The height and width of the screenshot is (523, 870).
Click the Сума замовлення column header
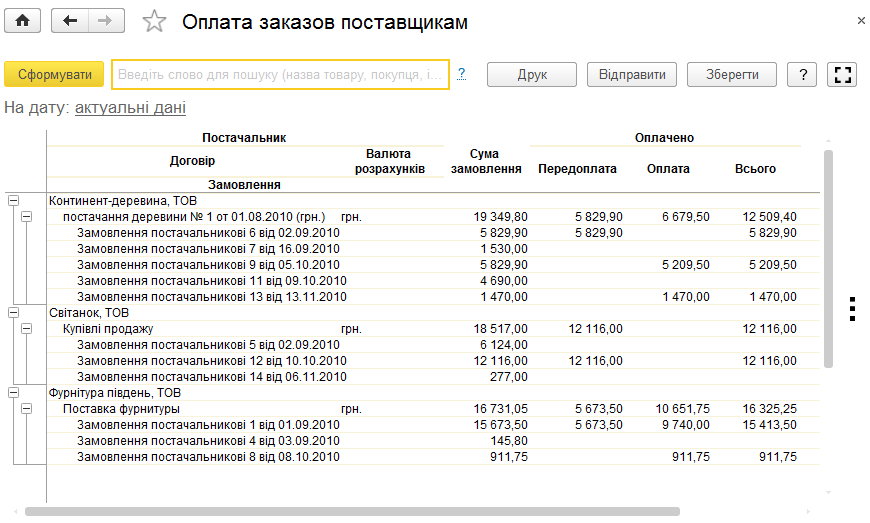pos(486,161)
